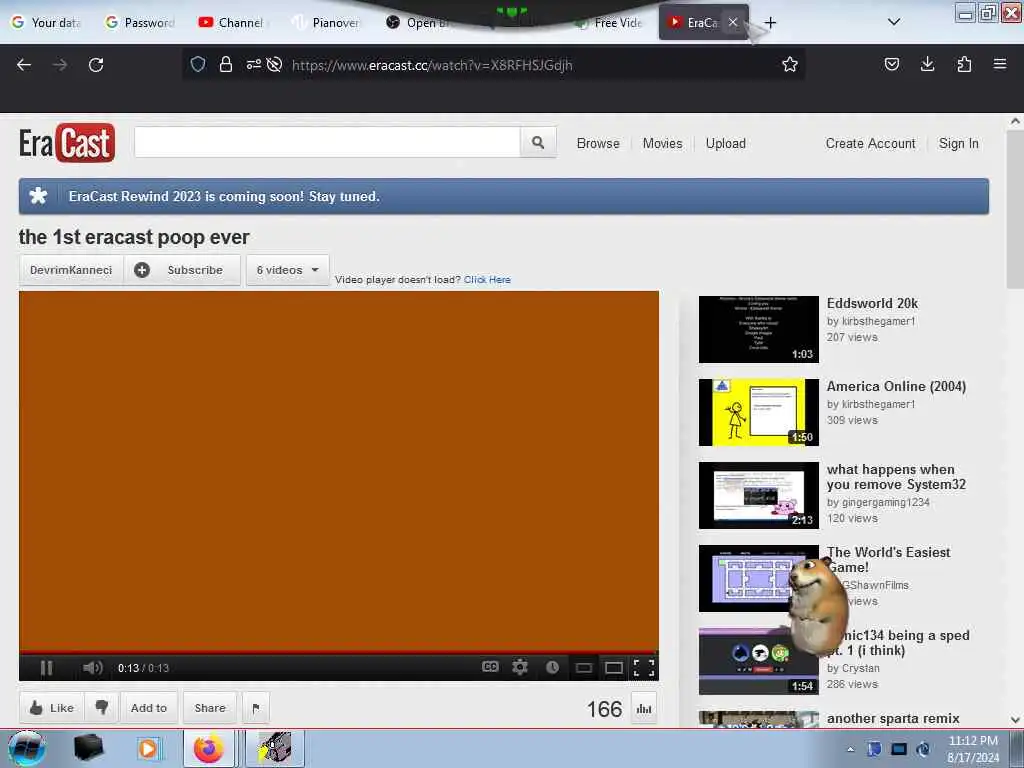Click the browser back arrow
Viewport: 1024px width, 768px height.
[x=24, y=65]
